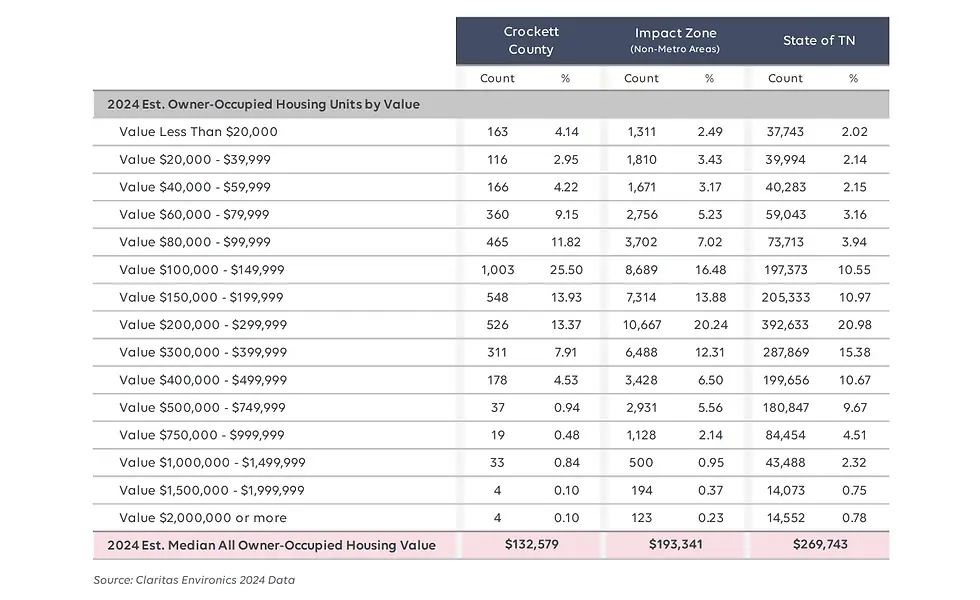The width and height of the screenshot is (980, 600).
Task: Select Impact Zone count 7,314 cell
Action: coord(641,298)
